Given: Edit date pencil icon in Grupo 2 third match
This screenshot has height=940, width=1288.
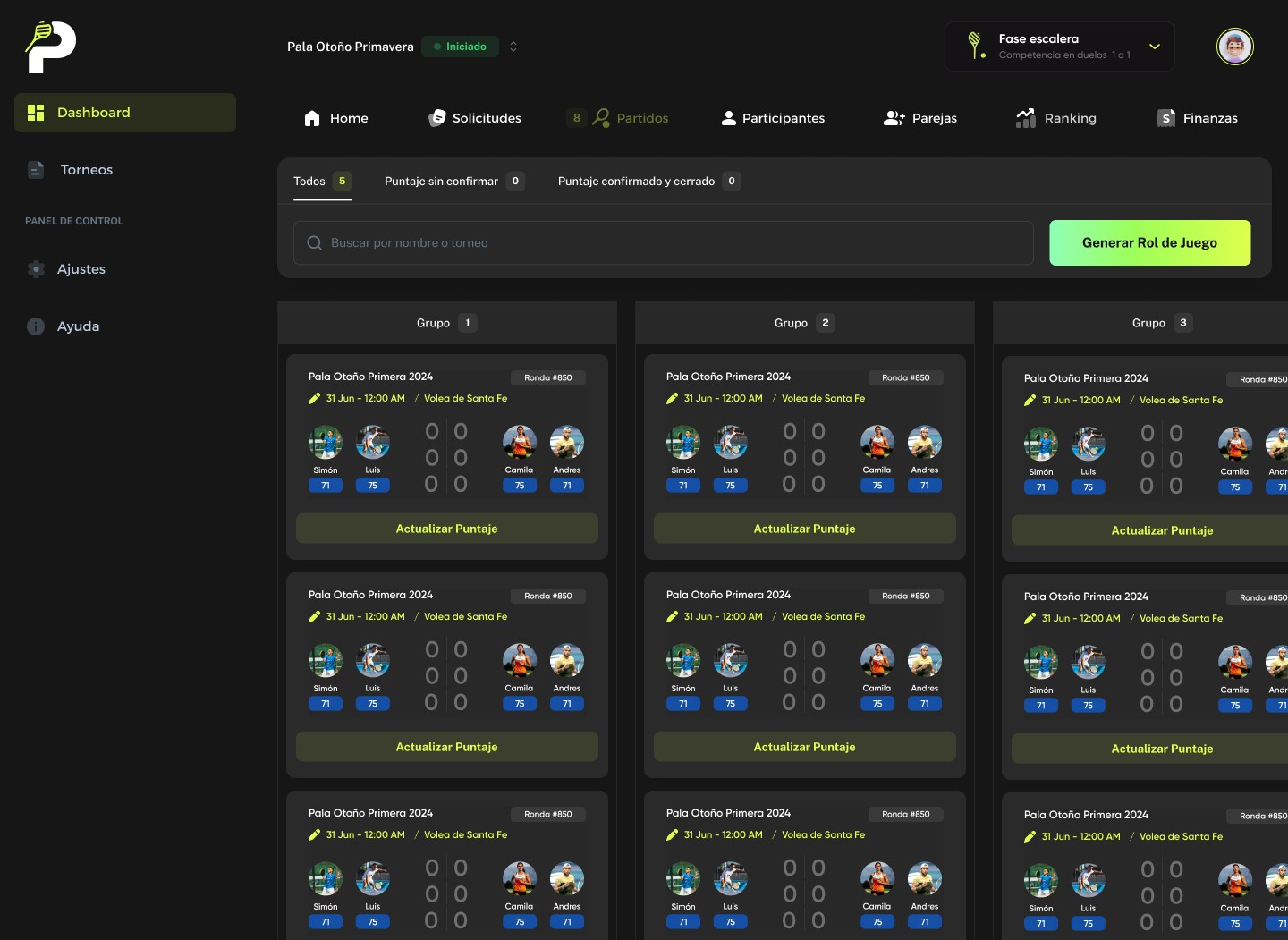Looking at the screenshot, I should 672,835.
